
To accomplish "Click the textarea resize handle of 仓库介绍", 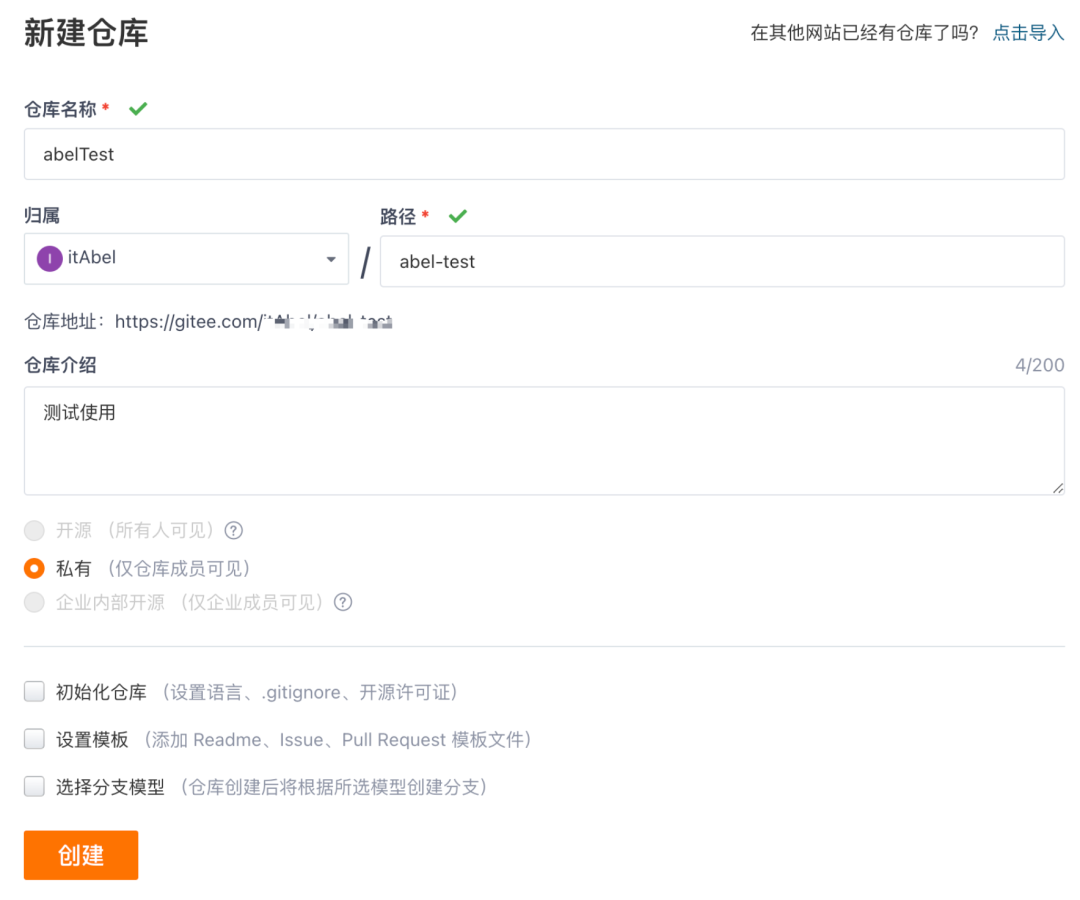I will coord(1058,488).
